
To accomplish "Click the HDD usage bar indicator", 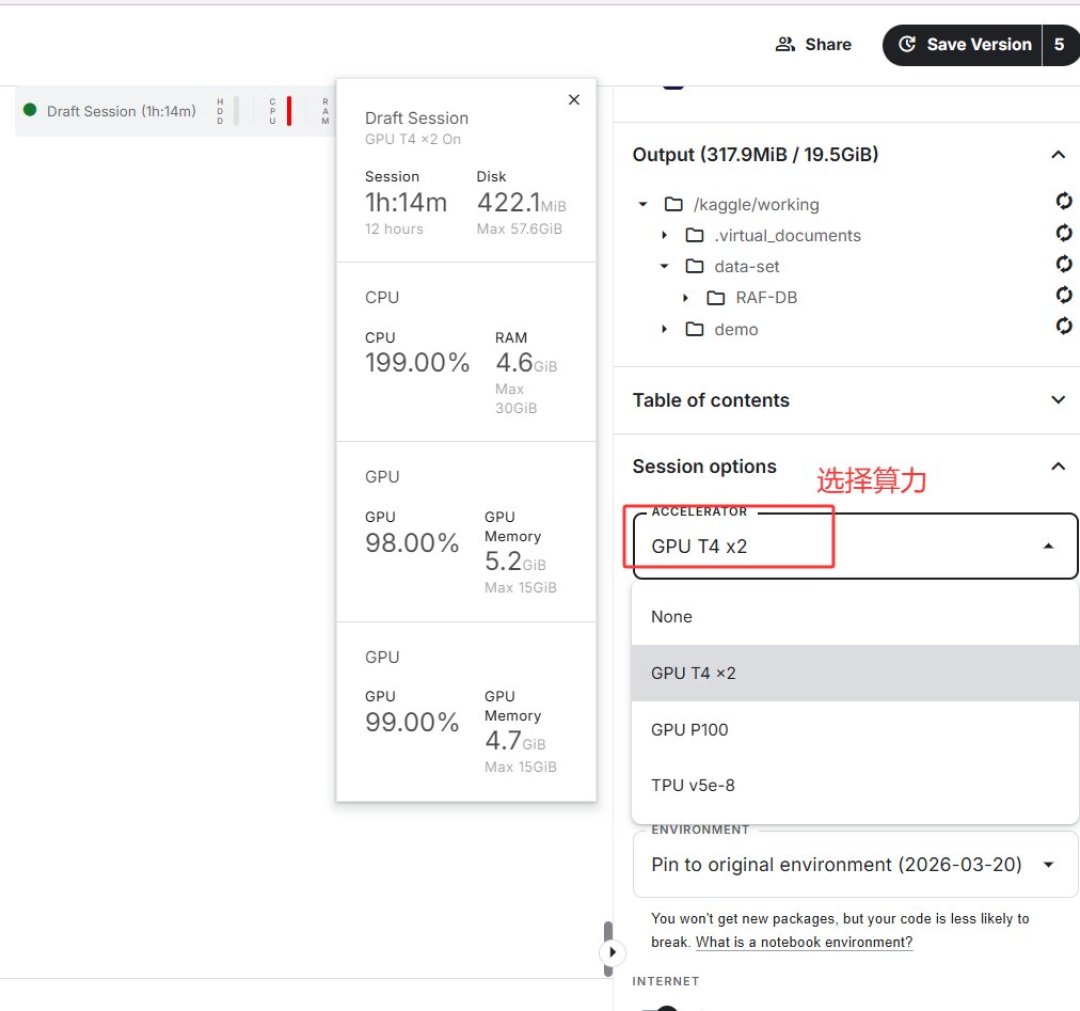I will [236, 111].
